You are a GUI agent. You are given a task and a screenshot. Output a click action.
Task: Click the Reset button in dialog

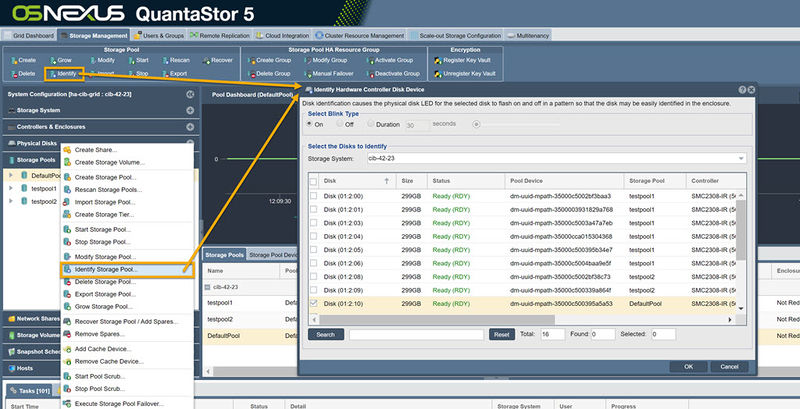click(x=502, y=335)
